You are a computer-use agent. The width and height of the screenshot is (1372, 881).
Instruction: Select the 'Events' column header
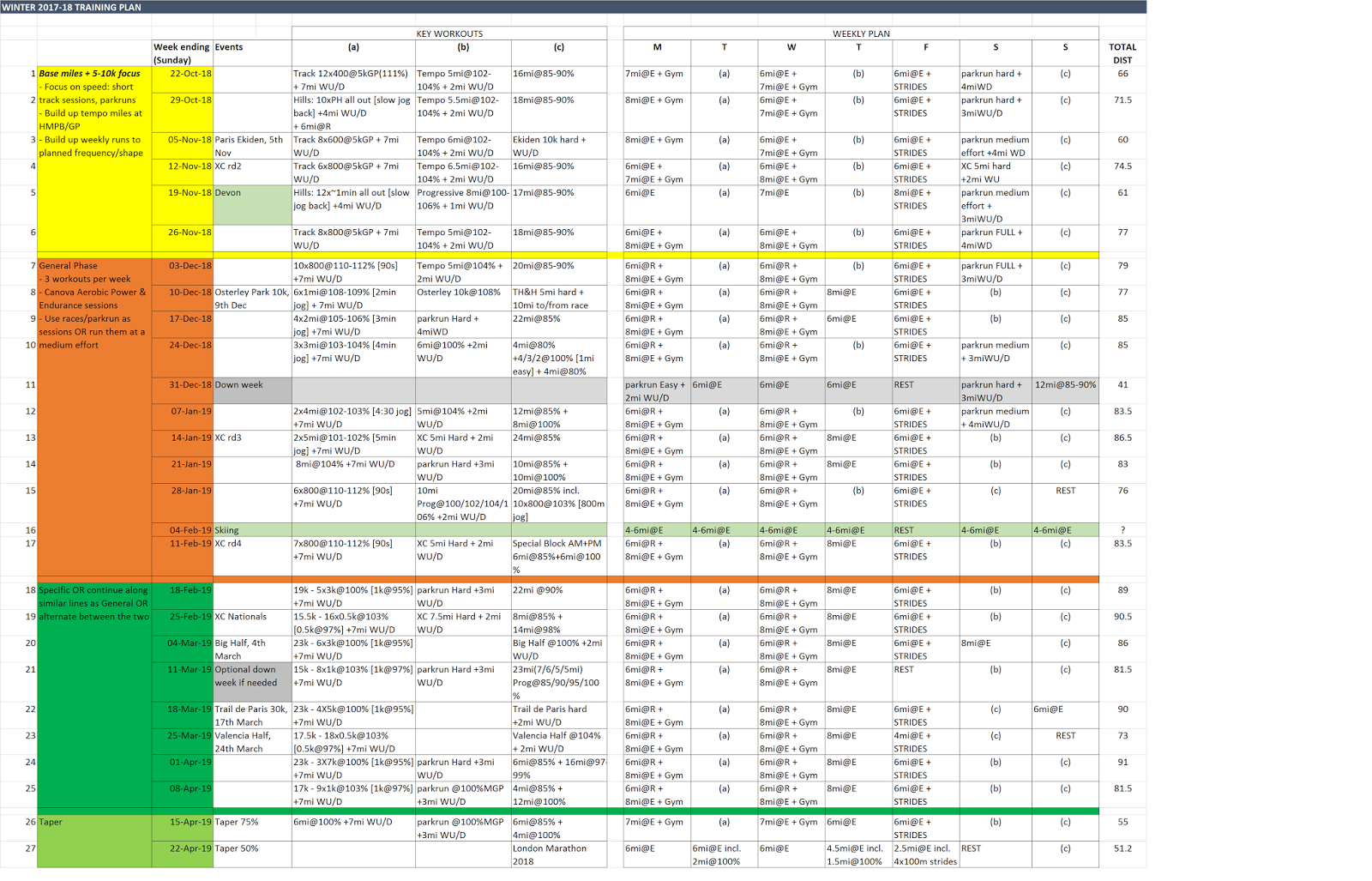point(252,53)
